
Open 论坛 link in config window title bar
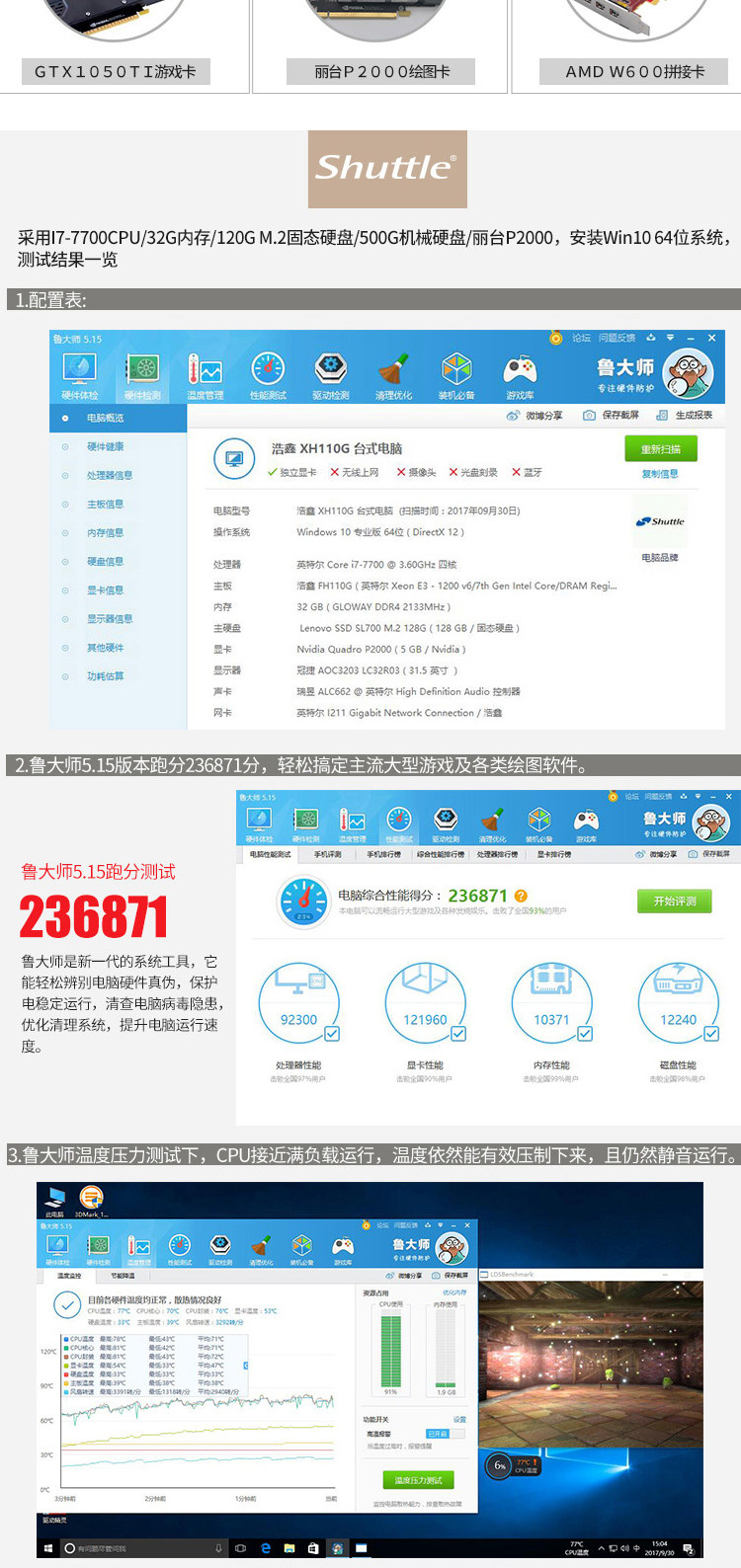coord(581,338)
